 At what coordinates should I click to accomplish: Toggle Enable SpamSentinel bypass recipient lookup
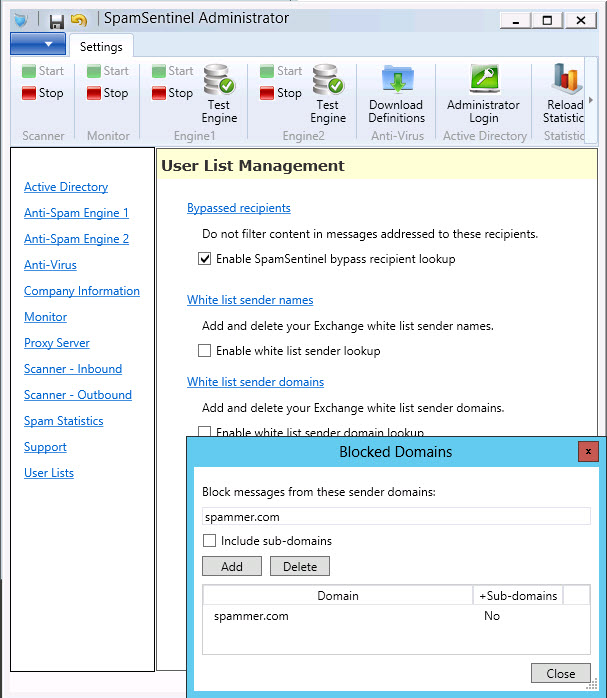pyautogui.click(x=205, y=259)
